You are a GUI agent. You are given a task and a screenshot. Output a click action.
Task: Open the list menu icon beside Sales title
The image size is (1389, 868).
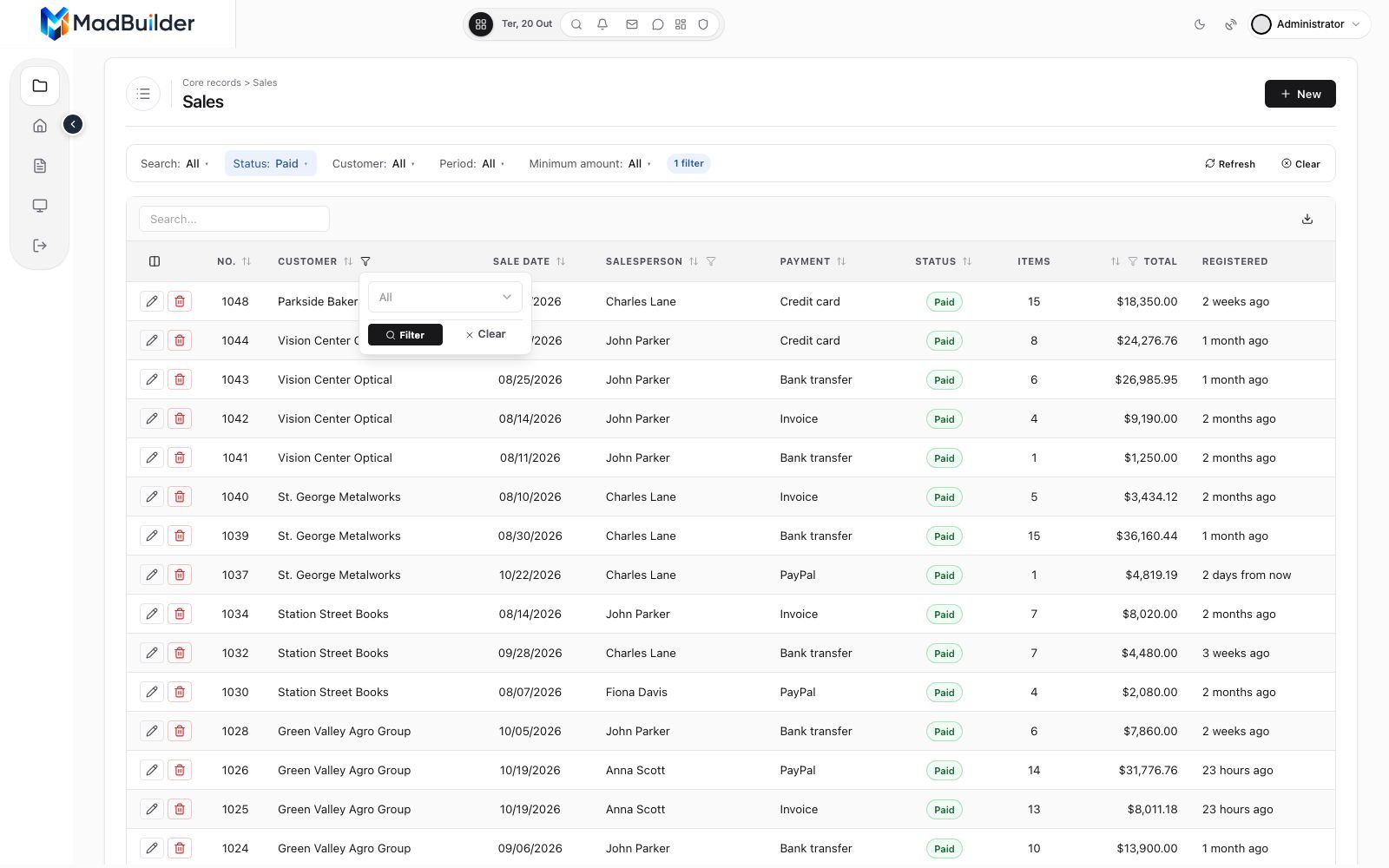pyautogui.click(x=143, y=94)
